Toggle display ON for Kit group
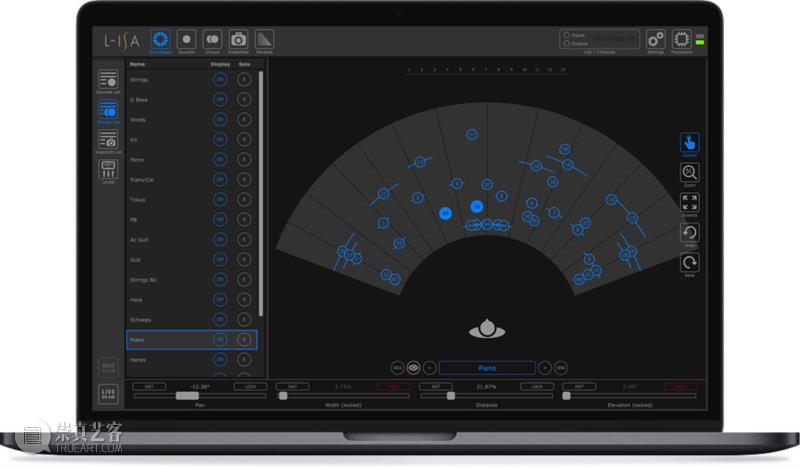 pos(220,139)
